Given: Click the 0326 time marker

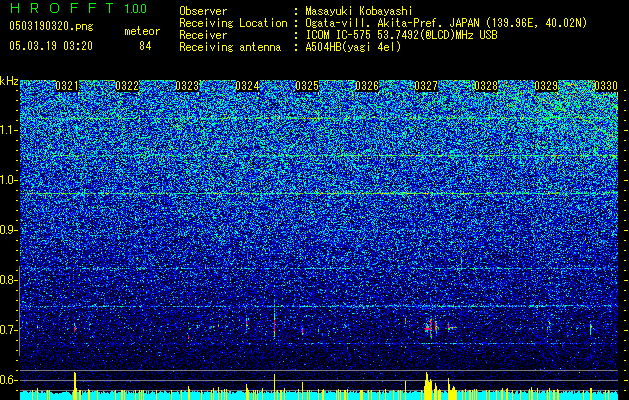Looking at the screenshot, I should (x=367, y=86).
